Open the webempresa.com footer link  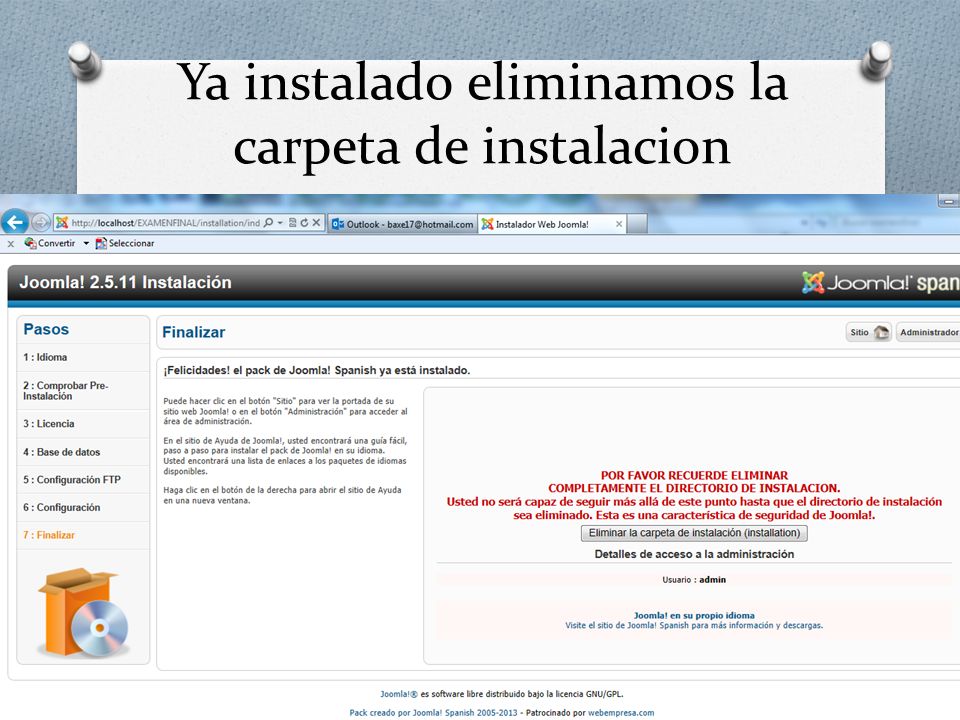621,713
